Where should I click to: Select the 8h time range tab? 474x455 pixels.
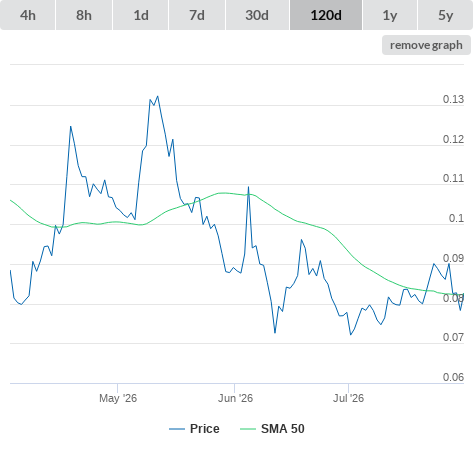pos(84,15)
